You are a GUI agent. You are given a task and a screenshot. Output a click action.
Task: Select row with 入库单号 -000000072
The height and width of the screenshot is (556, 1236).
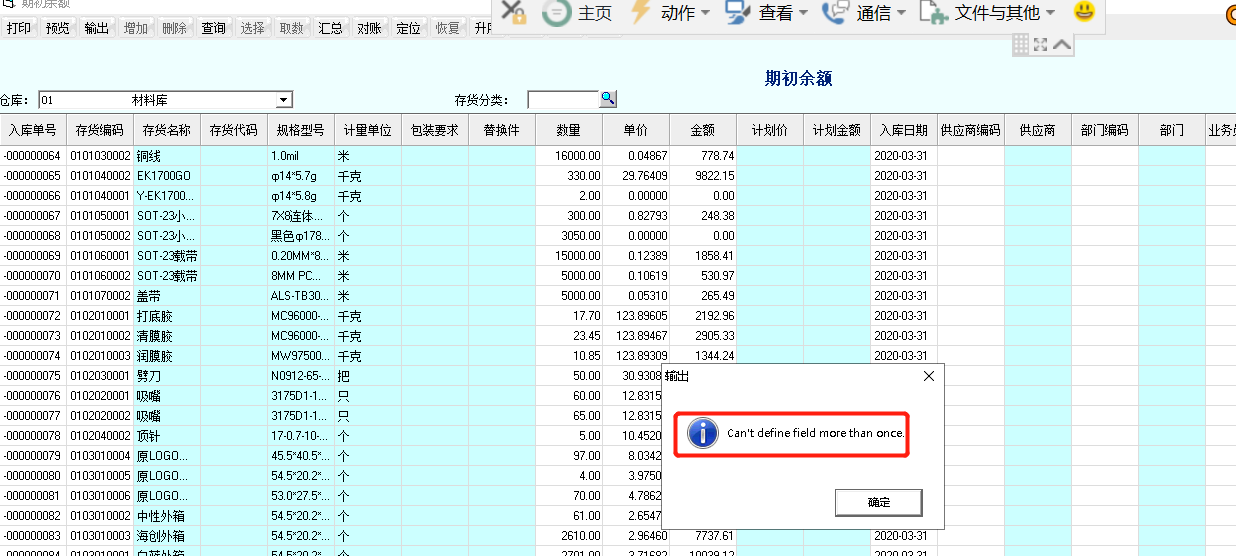click(x=33, y=316)
